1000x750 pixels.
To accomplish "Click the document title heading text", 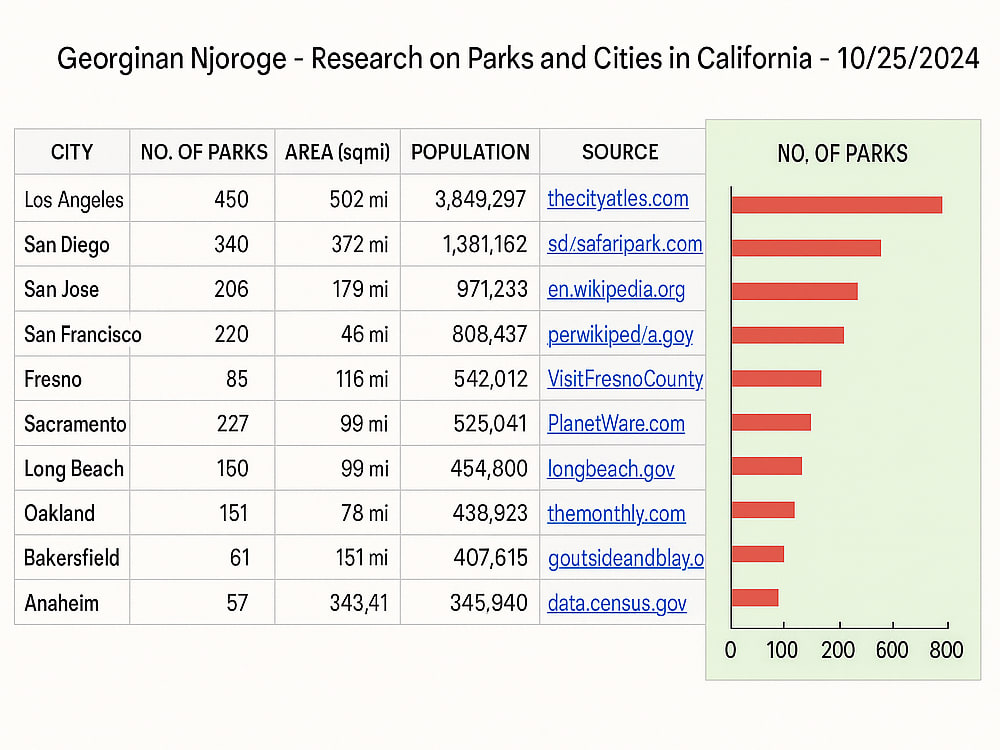I will pos(518,59).
